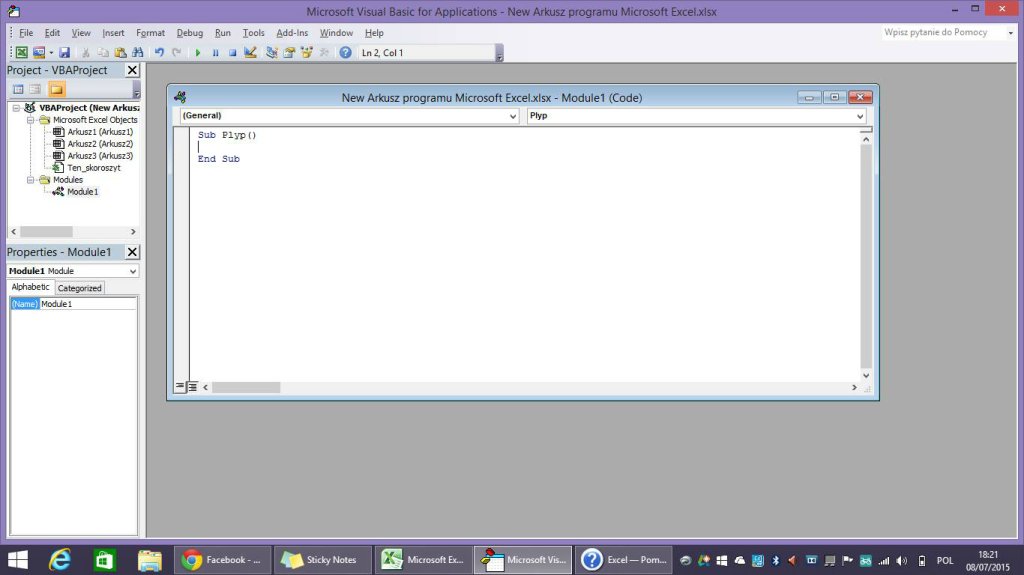Save the workbook with the floppy icon

tap(64, 52)
